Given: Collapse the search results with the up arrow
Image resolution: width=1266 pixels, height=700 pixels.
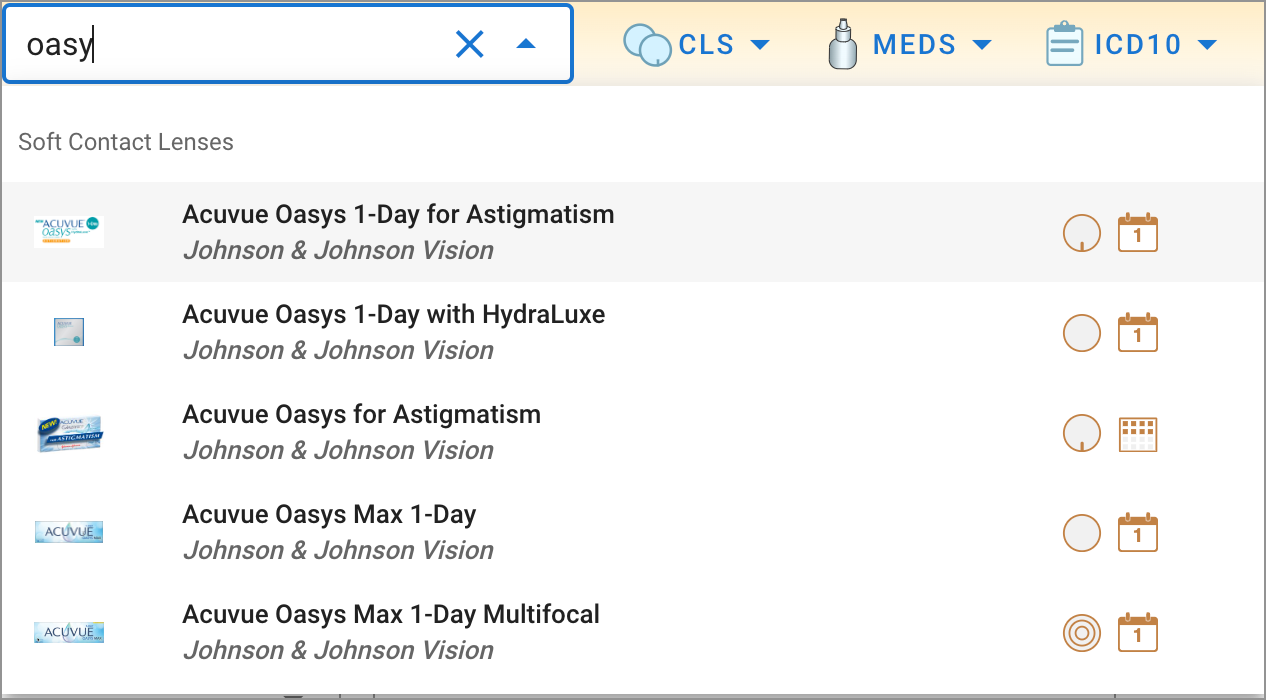Looking at the screenshot, I should (x=526, y=44).
